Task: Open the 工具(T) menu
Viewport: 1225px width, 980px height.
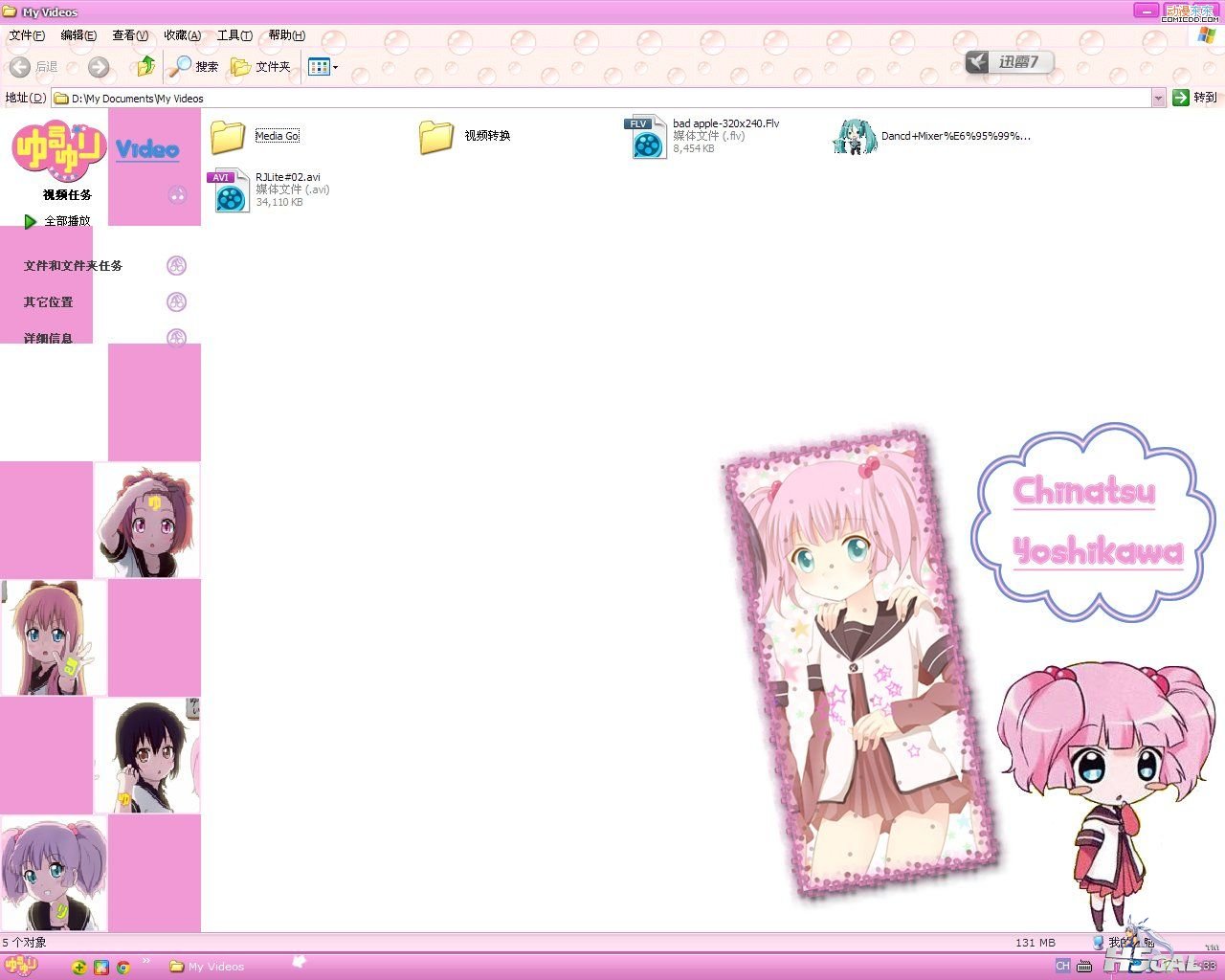Action: [234, 35]
